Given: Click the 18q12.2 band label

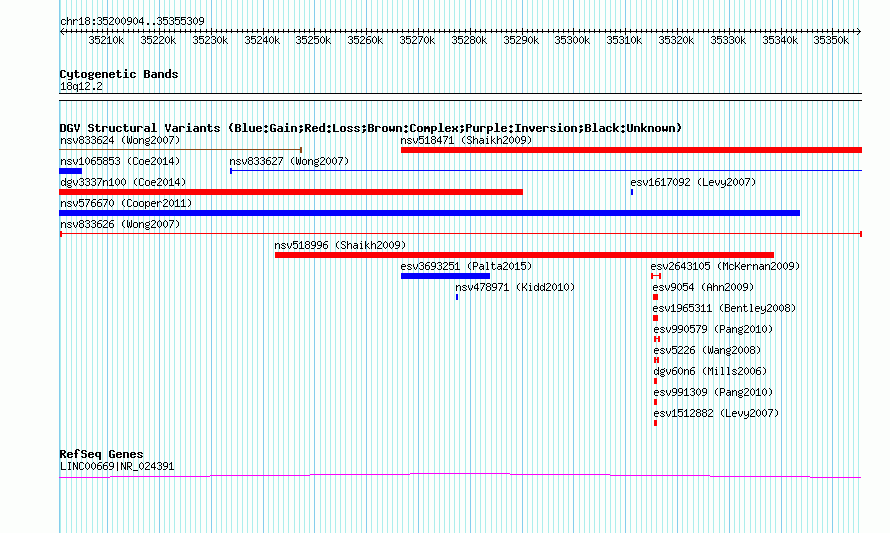Looking at the screenshot, I should point(81,86).
